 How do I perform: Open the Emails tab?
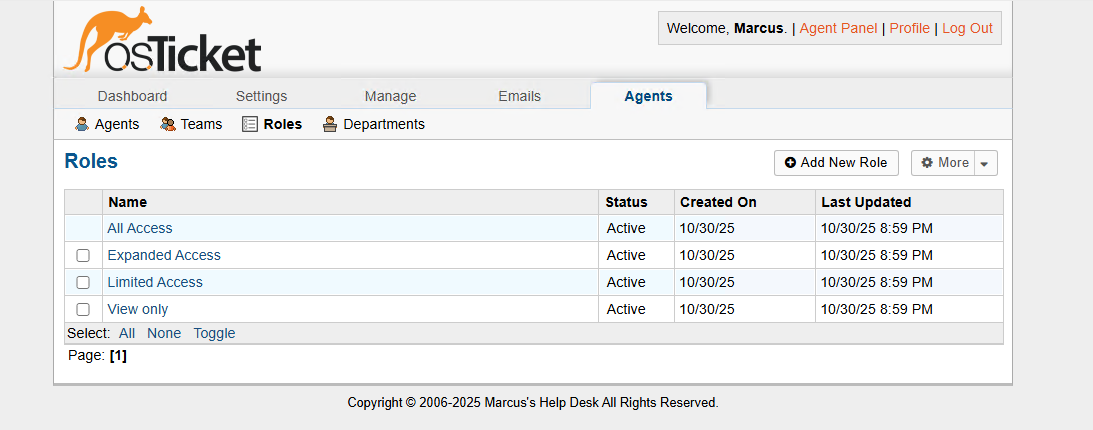point(519,96)
